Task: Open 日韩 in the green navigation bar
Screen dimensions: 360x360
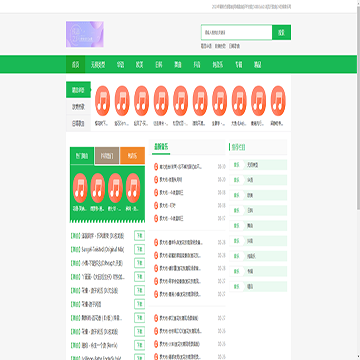Action: tap(159, 64)
